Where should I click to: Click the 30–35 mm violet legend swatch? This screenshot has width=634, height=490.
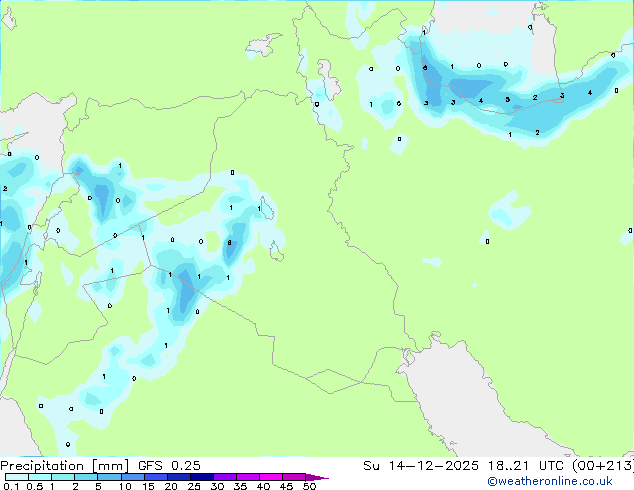[x=224, y=477]
